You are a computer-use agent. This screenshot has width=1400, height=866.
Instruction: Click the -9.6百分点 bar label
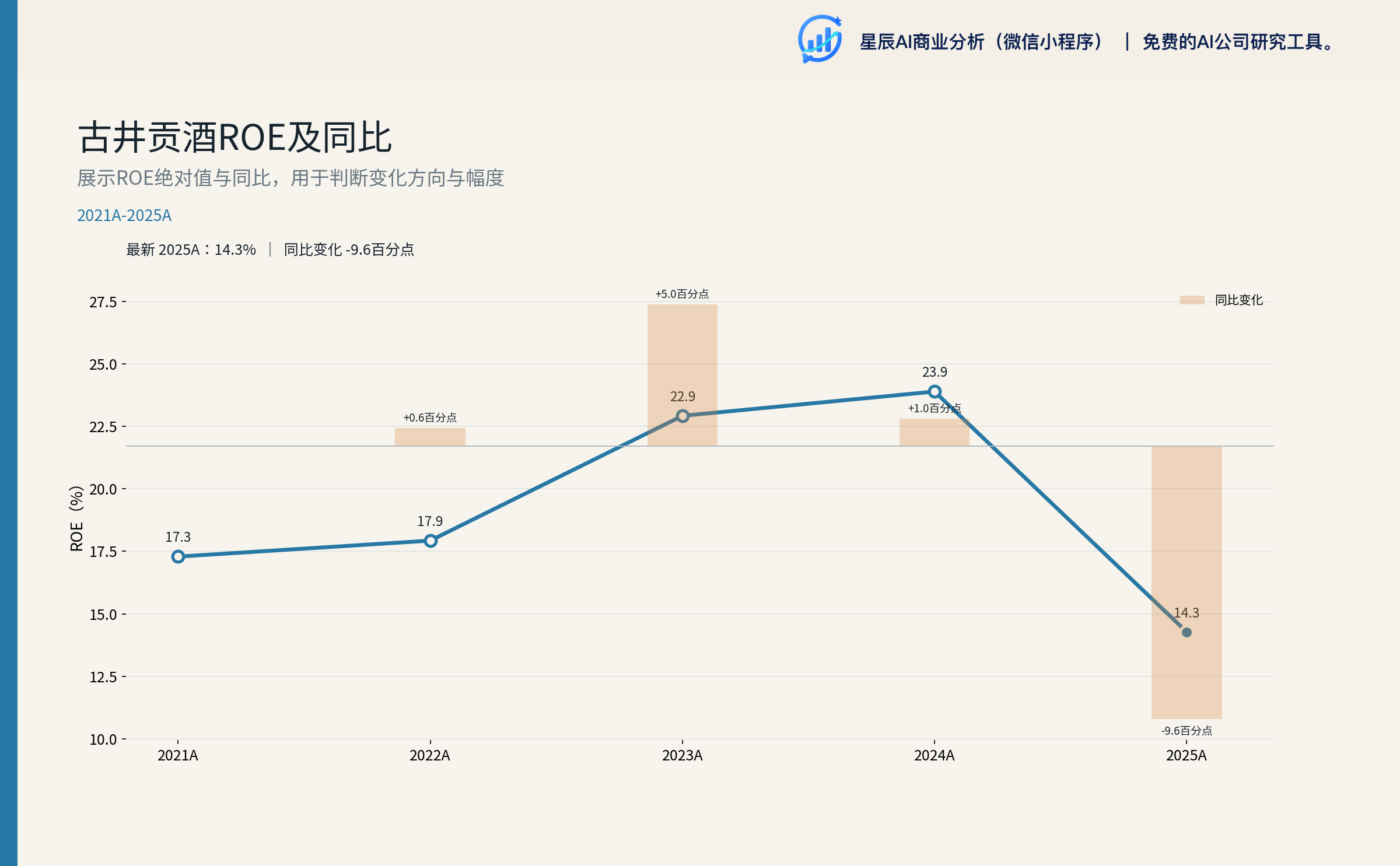click(x=1186, y=731)
